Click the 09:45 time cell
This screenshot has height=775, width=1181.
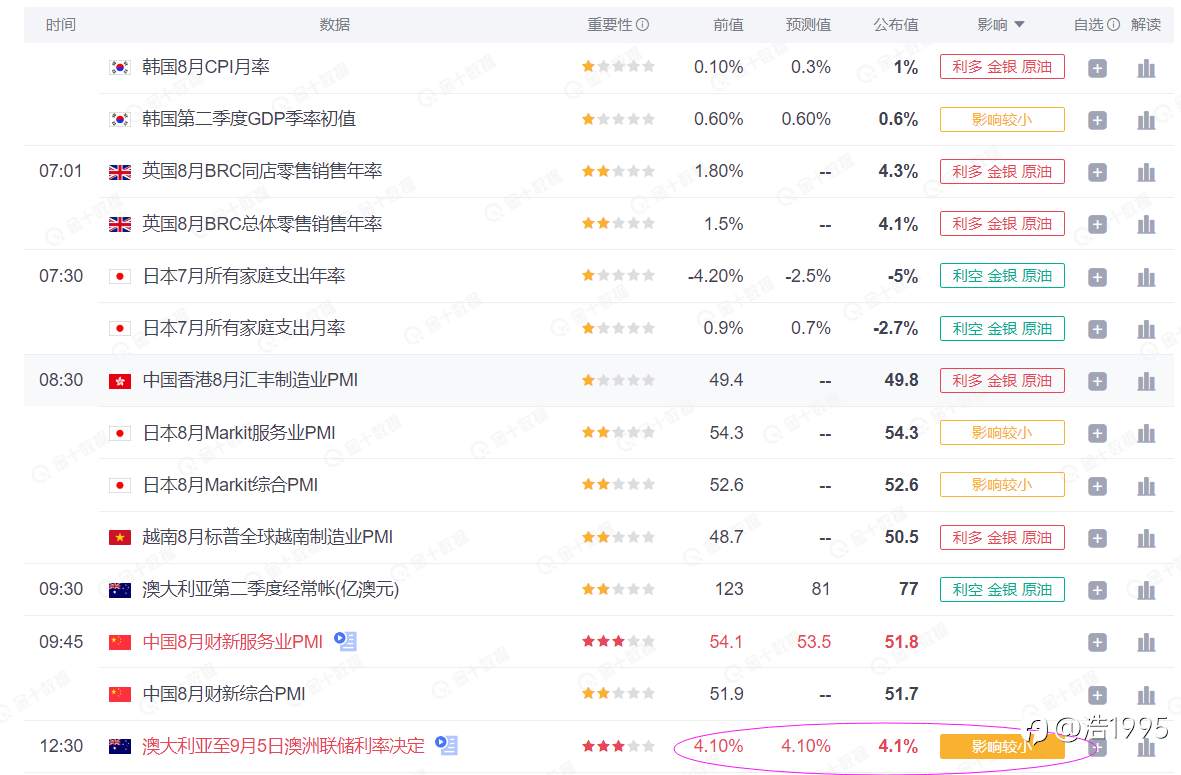(x=61, y=642)
